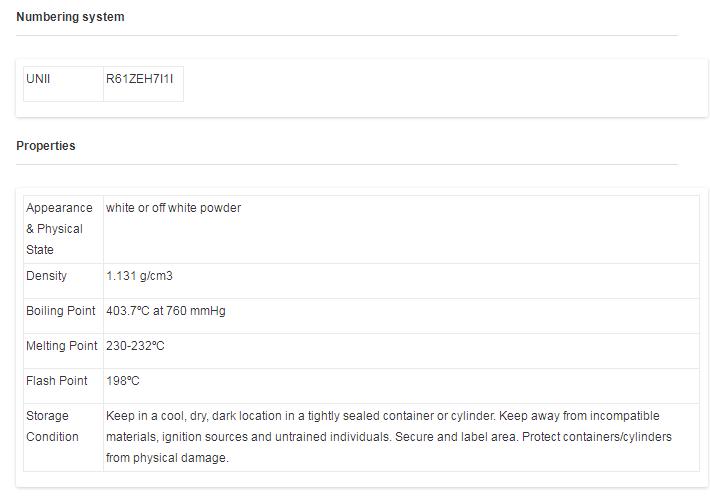The height and width of the screenshot is (498, 710).
Task: Click the white or off white powder value
Action: 173,208
